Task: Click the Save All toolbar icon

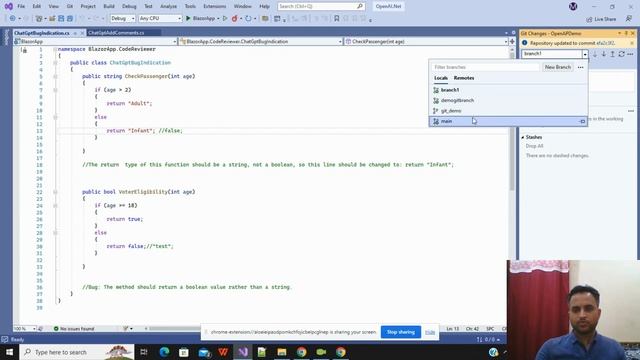Action: (70, 18)
